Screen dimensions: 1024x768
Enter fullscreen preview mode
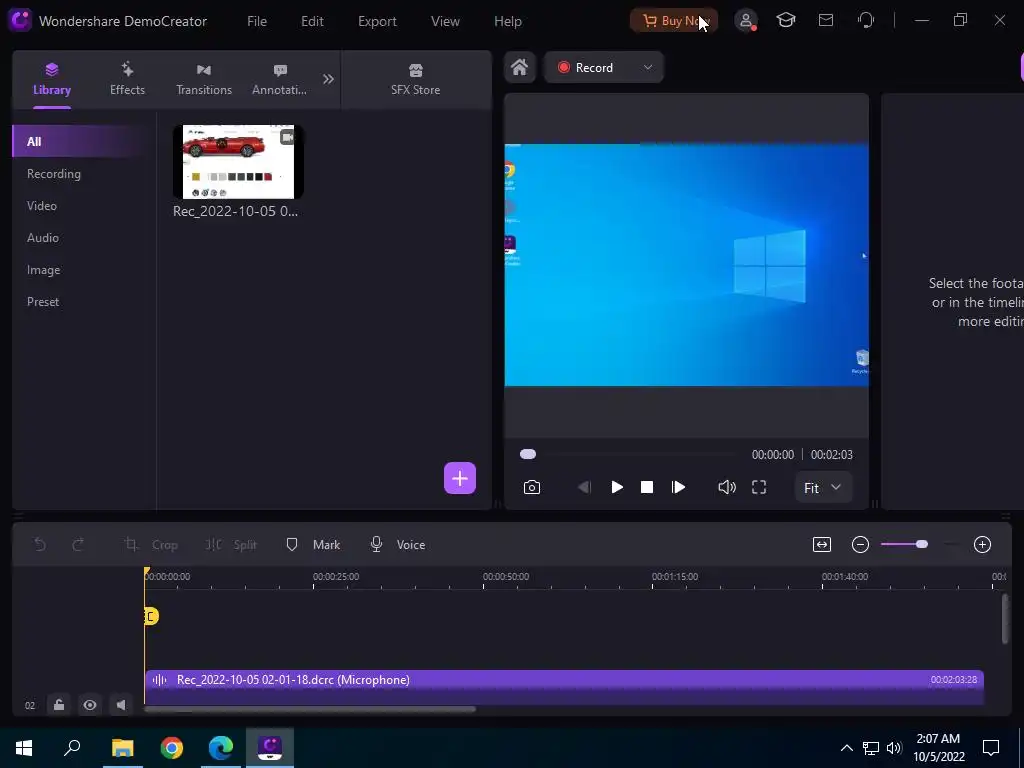pos(759,487)
